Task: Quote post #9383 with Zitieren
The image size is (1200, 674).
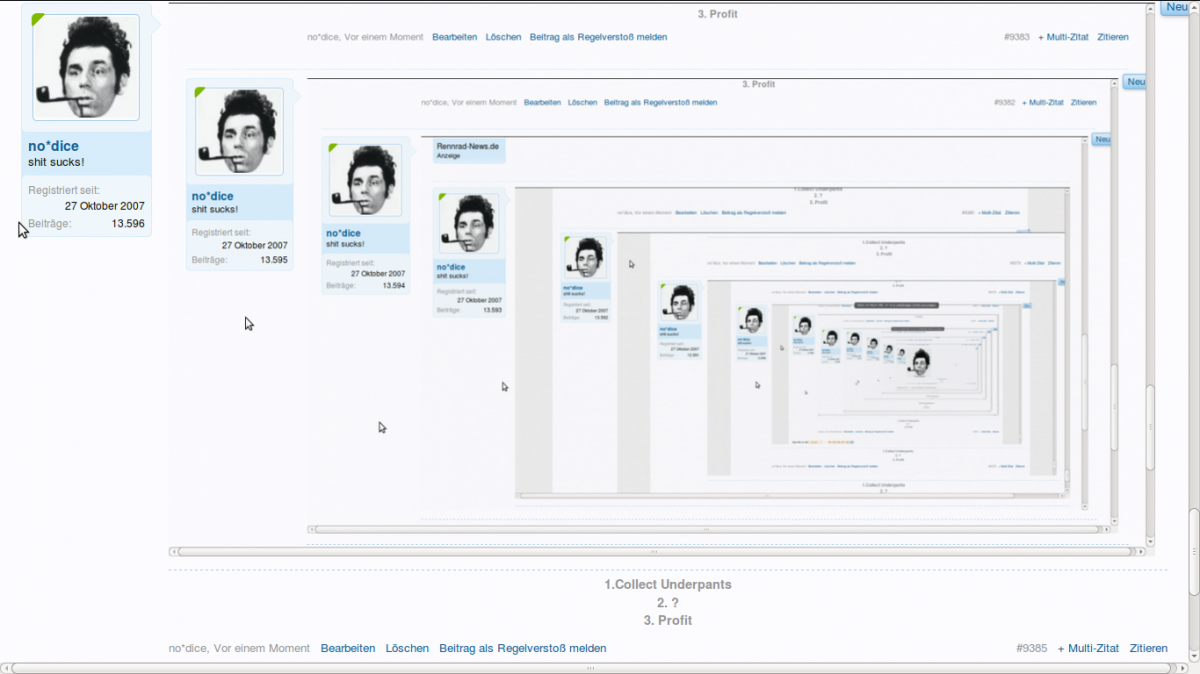Action: pos(1112,37)
